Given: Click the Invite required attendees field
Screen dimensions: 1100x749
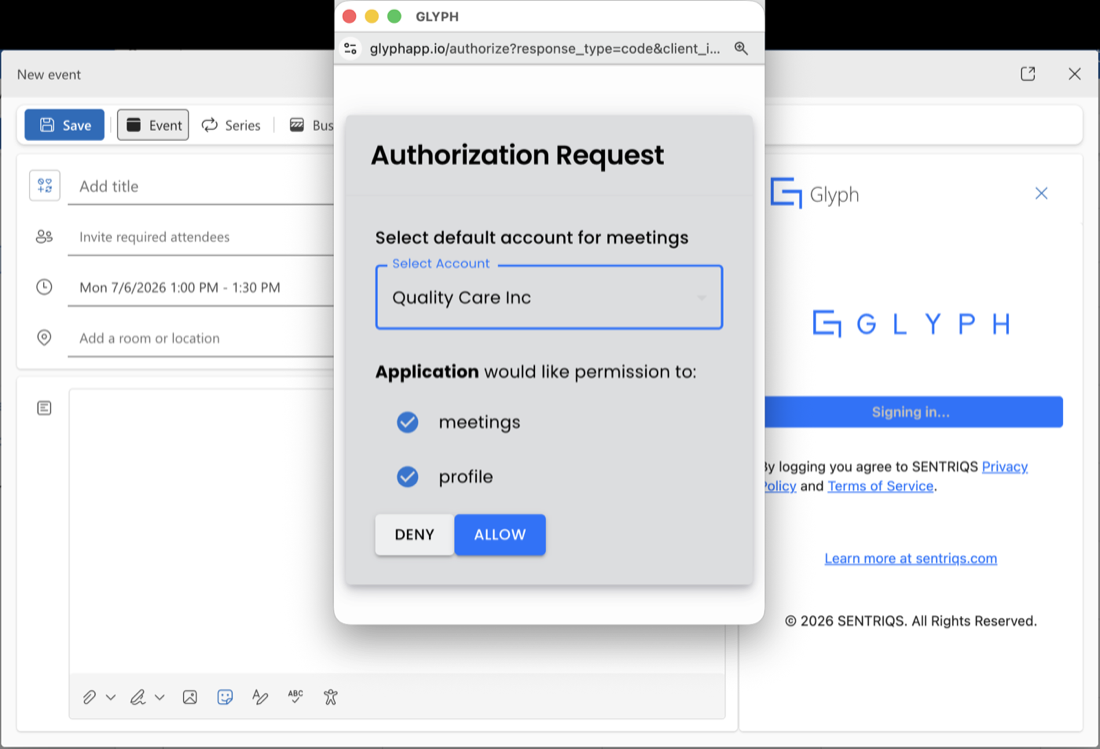Looking at the screenshot, I should [x=201, y=237].
